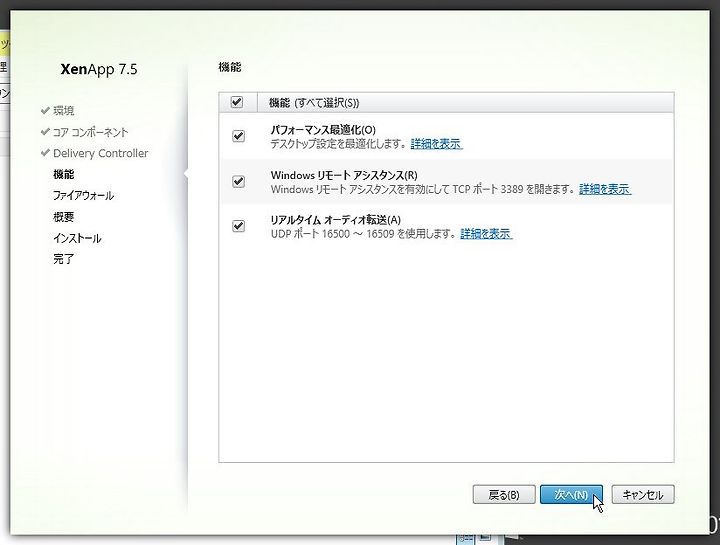720x545 pixels.
Task: Click checkmark icon beside Delivery Controller
Action: pyautogui.click(x=45, y=153)
